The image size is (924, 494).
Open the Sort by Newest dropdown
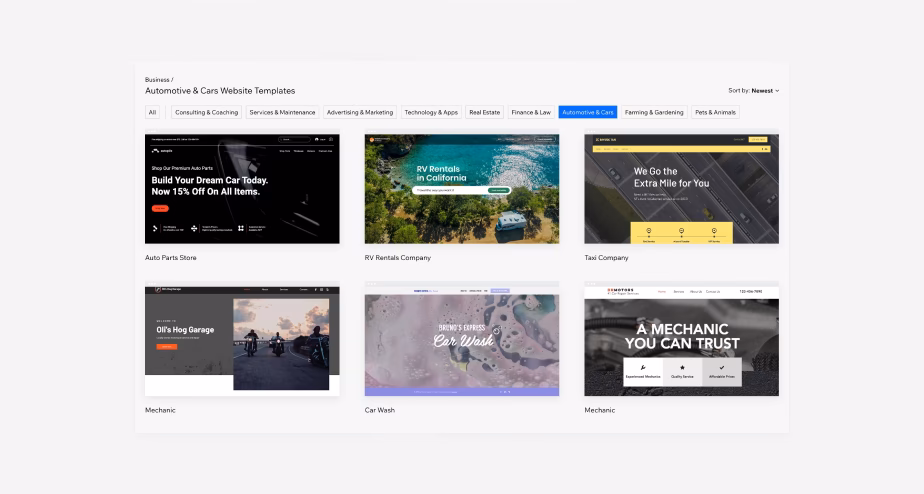(x=753, y=91)
